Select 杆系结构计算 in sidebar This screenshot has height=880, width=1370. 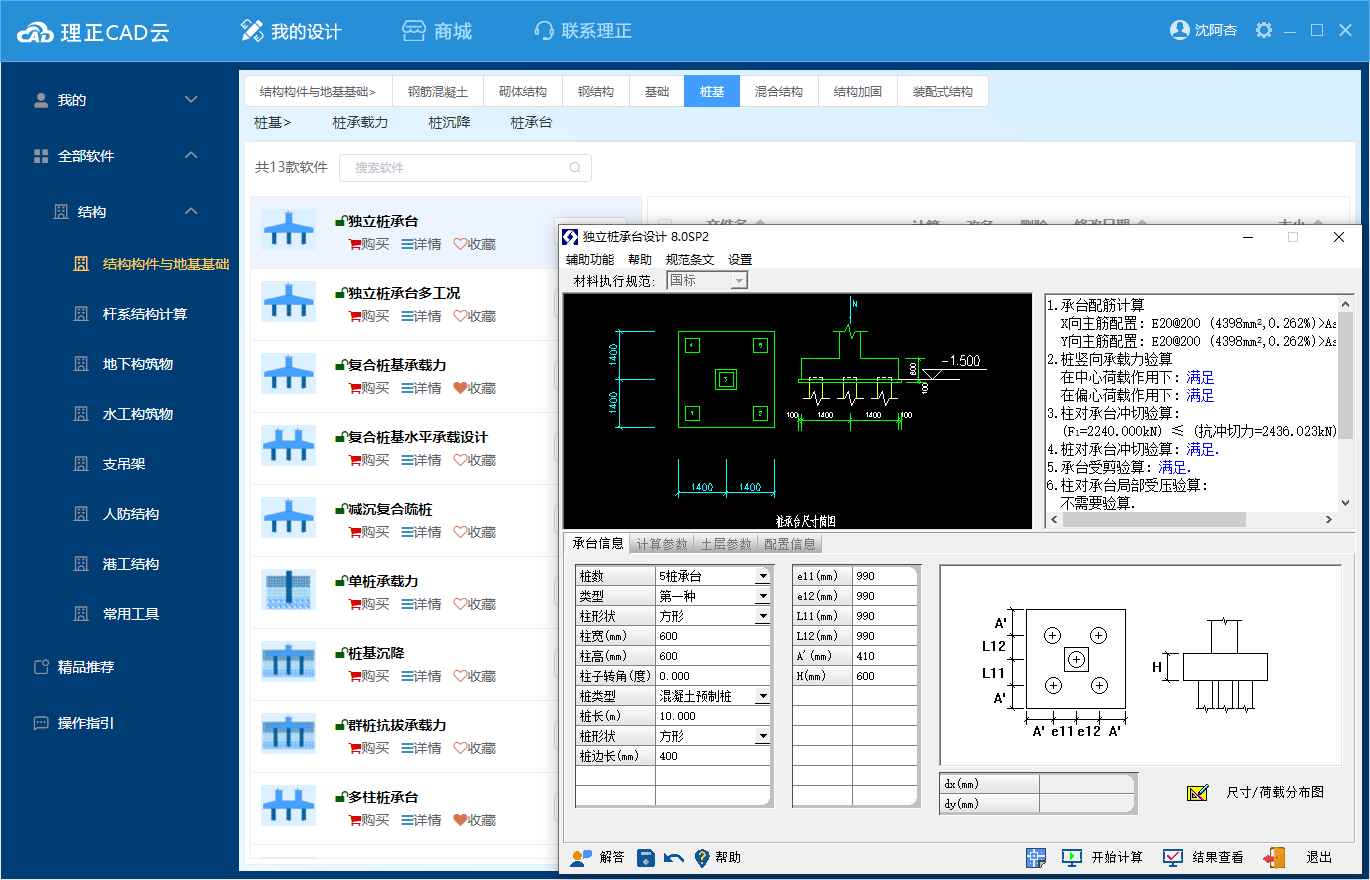[145, 314]
